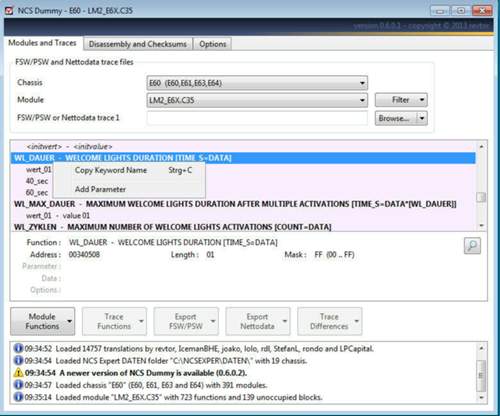The width and height of the screenshot is (500, 416).
Task: Click the Mask value FF (00 .. FF)
Action: tap(334, 255)
